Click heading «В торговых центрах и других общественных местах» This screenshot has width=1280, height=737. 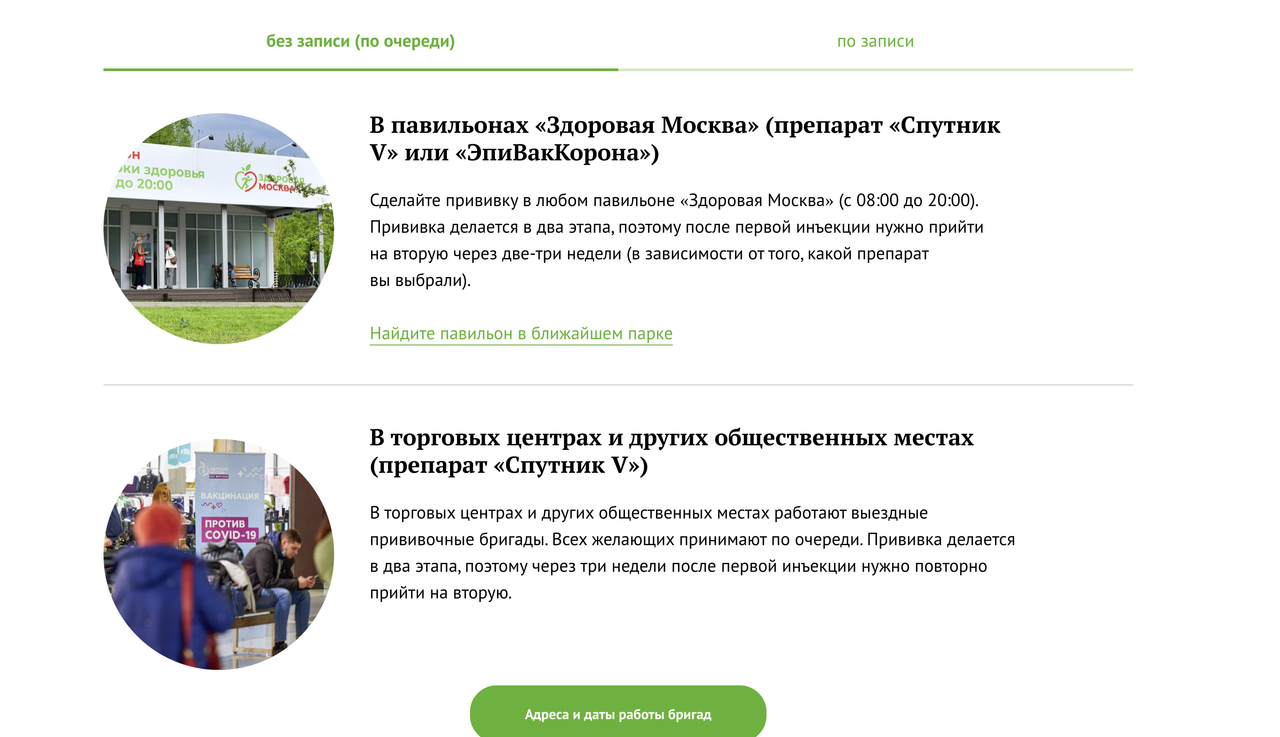672,452
